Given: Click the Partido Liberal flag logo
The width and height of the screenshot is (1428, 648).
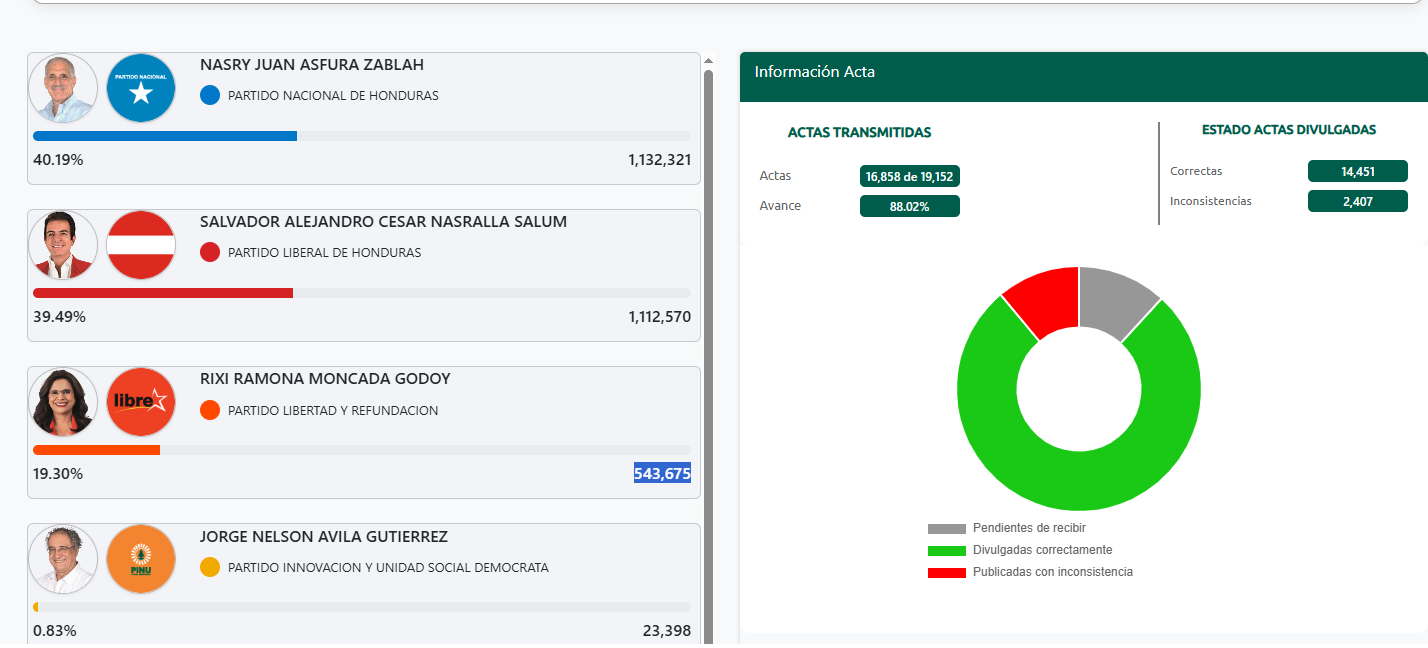Looking at the screenshot, I should coord(141,245).
